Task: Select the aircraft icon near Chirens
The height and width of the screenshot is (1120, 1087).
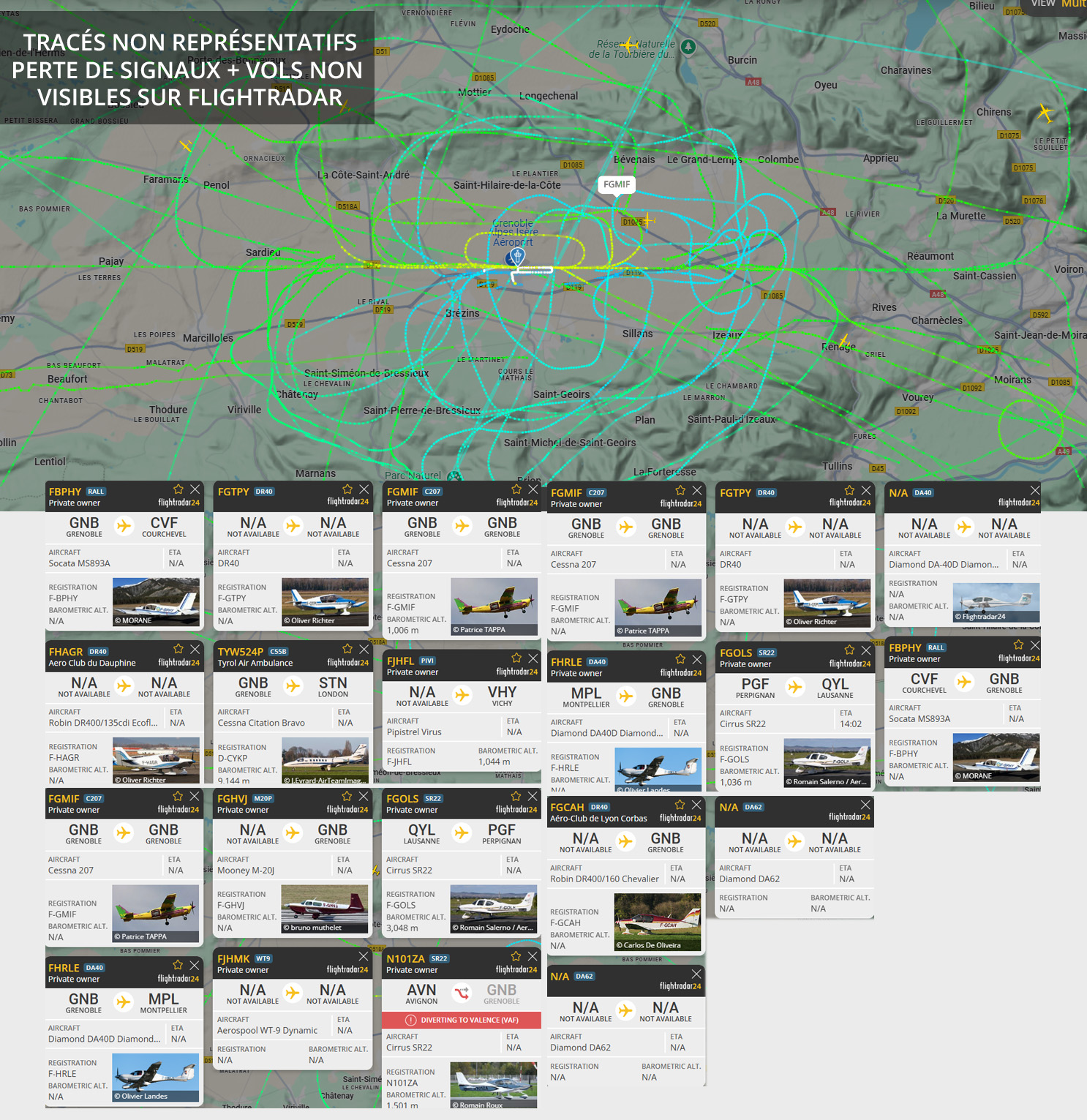Action: (1045, 113)
